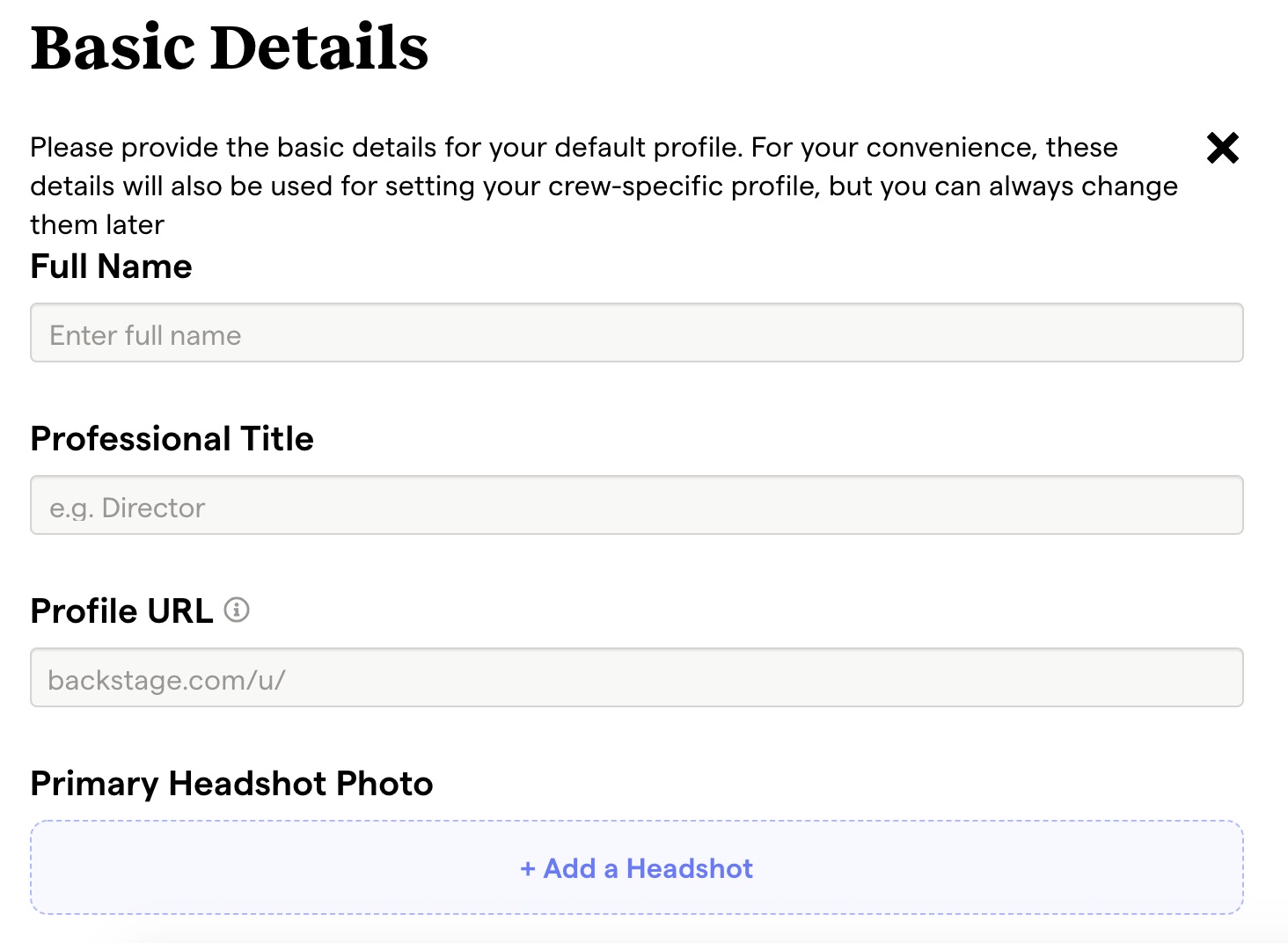Screen dimensions: 1288x943
Task: Click the "Basic Details" heading
Action: (x=229, y=48)
